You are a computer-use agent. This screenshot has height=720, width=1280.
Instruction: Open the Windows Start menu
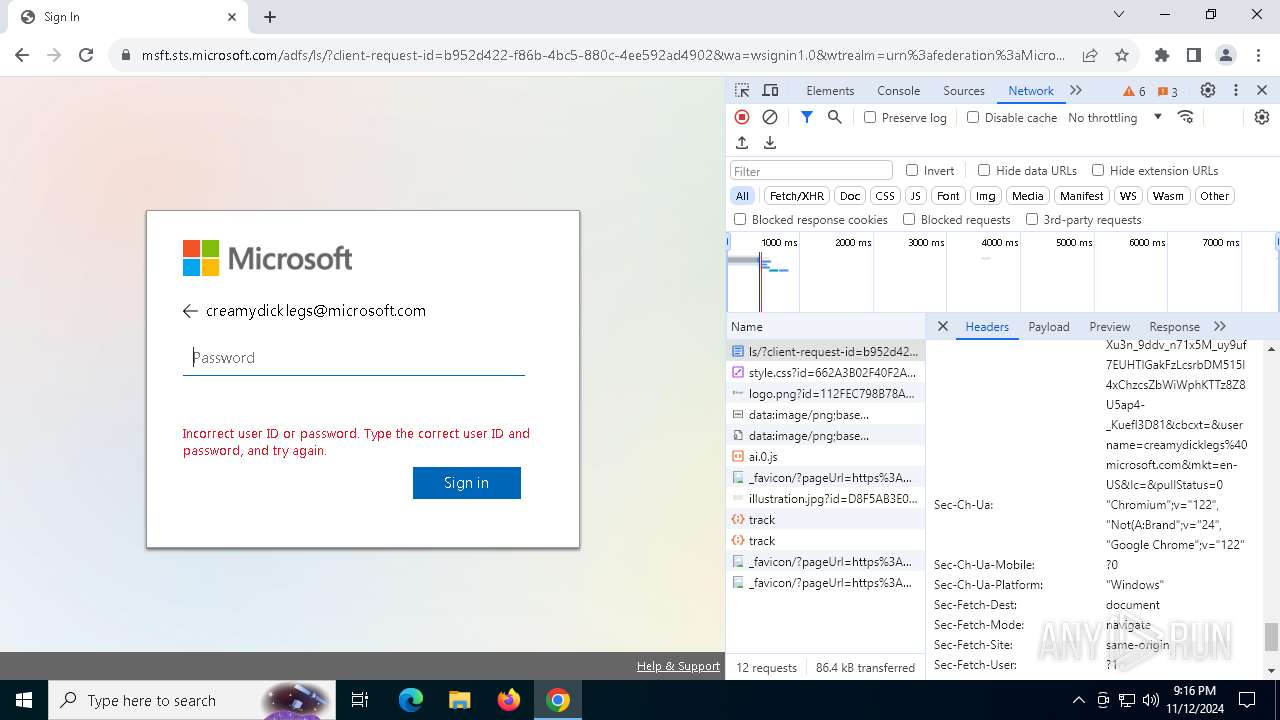[24, 700]
